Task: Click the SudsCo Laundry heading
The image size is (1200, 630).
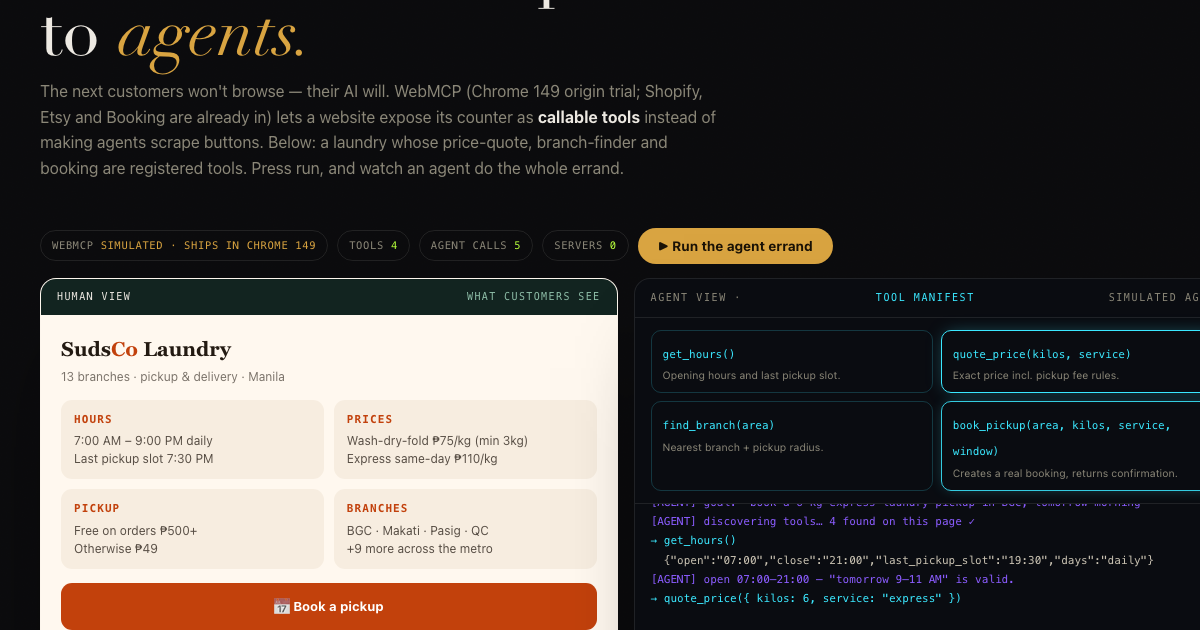Action: (x=146, y=349)
